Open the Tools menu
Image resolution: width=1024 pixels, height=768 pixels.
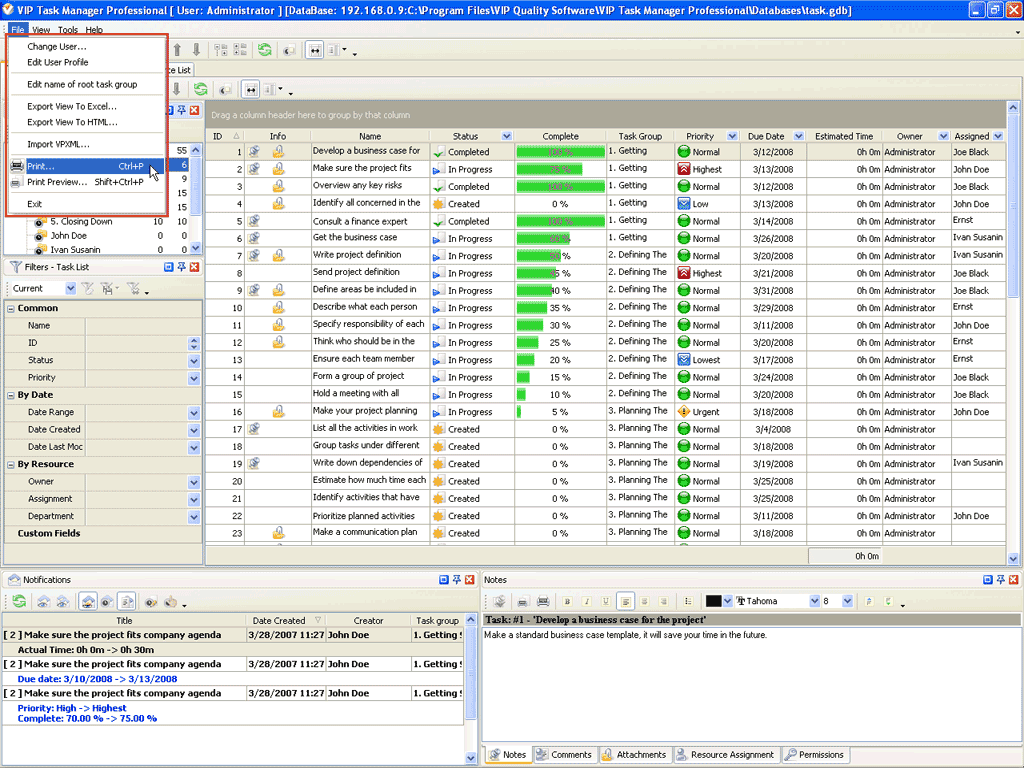(x=67, y=30)
